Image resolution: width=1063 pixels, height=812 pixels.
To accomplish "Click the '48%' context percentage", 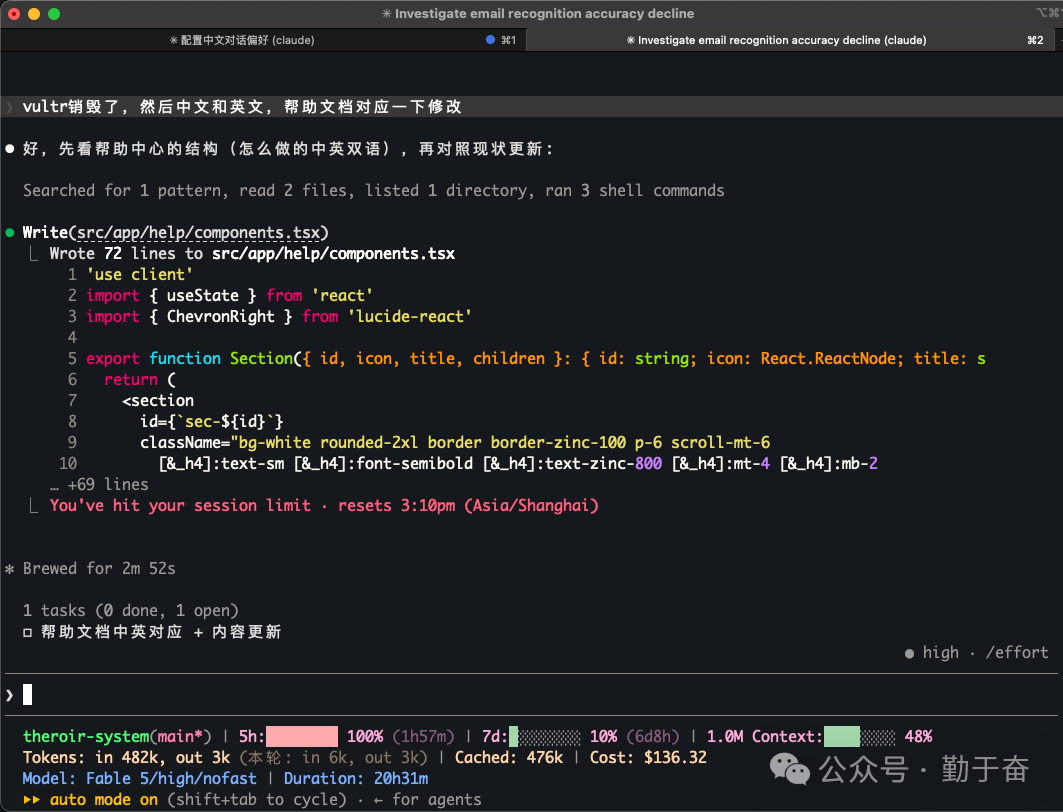I will pyautogui.click(x=919, y=737).
